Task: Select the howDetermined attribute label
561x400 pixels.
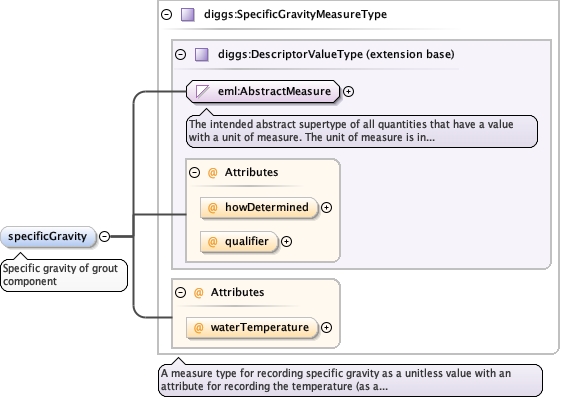Action: click(267, 207)
